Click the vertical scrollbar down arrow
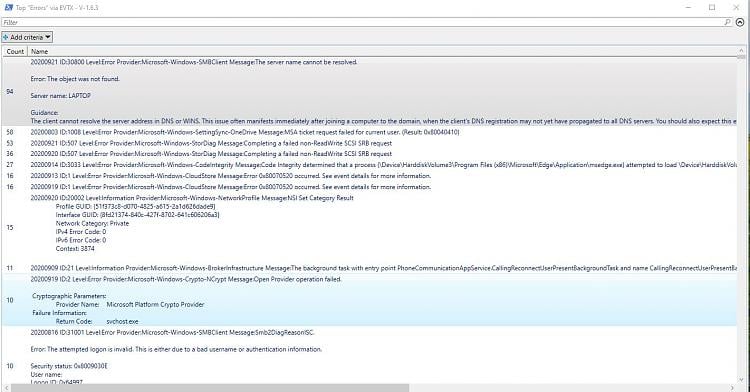 [742, 380]
